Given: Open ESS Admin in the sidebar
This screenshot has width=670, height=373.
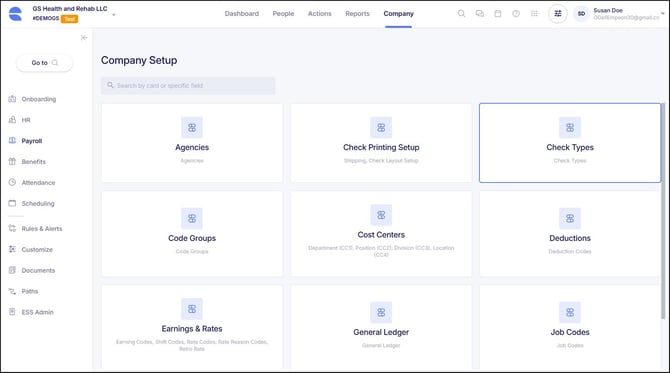Looking at the screenshot, I should click(x=31, y=312).
